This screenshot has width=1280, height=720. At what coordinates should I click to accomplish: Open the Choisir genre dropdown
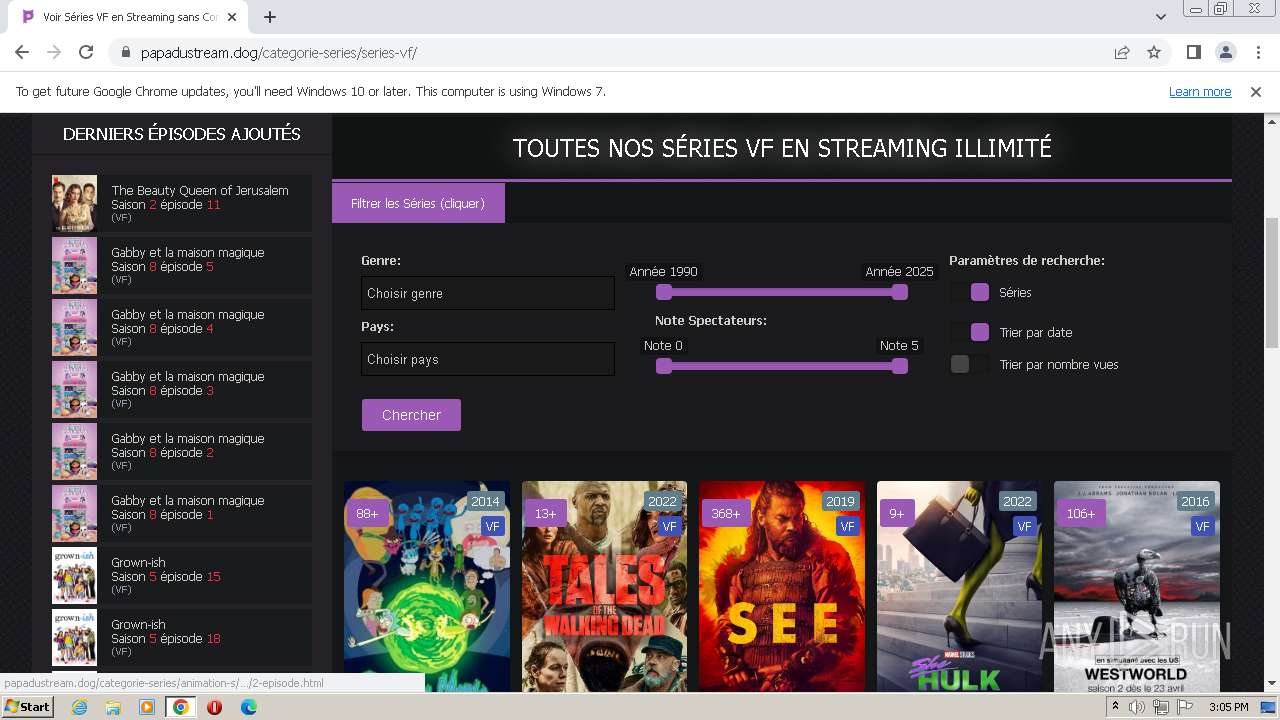point(488,293)
